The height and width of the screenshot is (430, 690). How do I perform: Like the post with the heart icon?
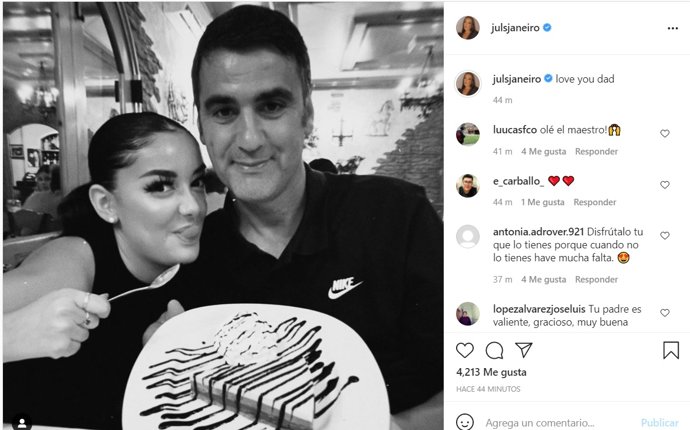click(465, 350)
